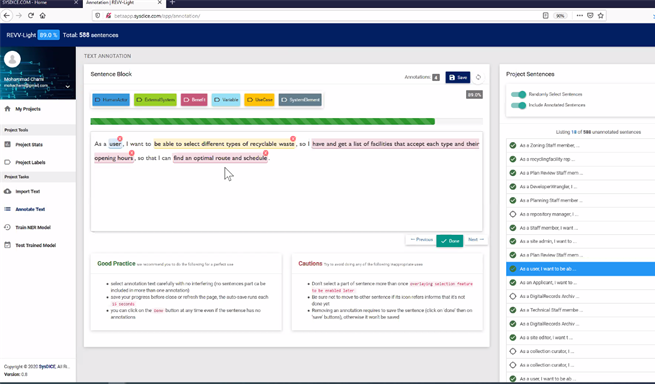Remove 'opening hours' annotation via red x
Viewport: 655px width, 384px height.
[x=132, y=153]
